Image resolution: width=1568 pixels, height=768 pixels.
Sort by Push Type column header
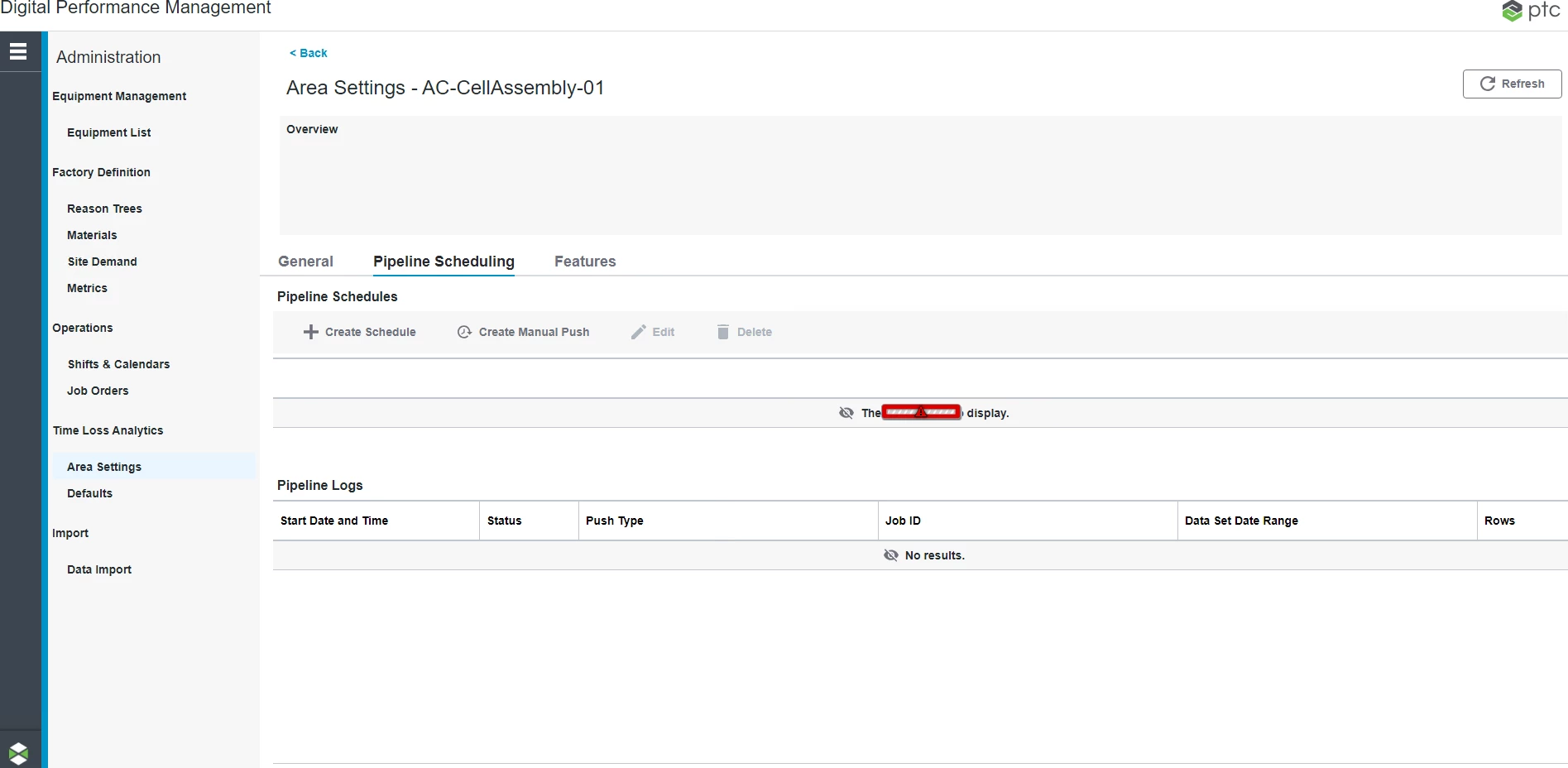pos(728,521)
